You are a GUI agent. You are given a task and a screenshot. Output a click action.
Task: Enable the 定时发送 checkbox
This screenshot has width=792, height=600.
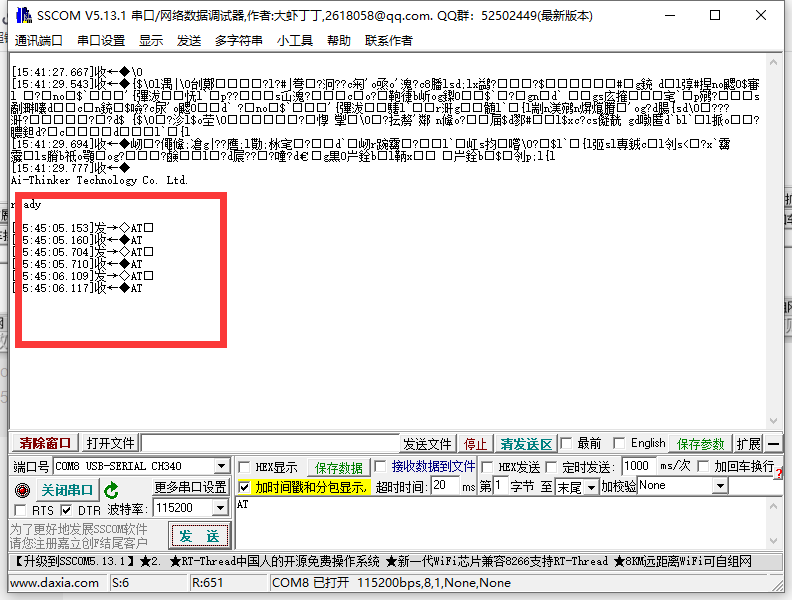[x=551, y=467]
